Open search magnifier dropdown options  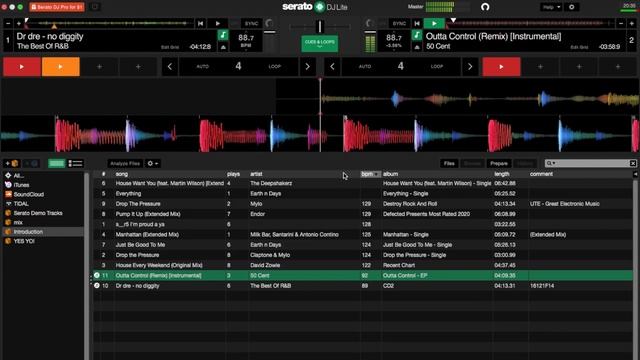click(x=551, y=163)
